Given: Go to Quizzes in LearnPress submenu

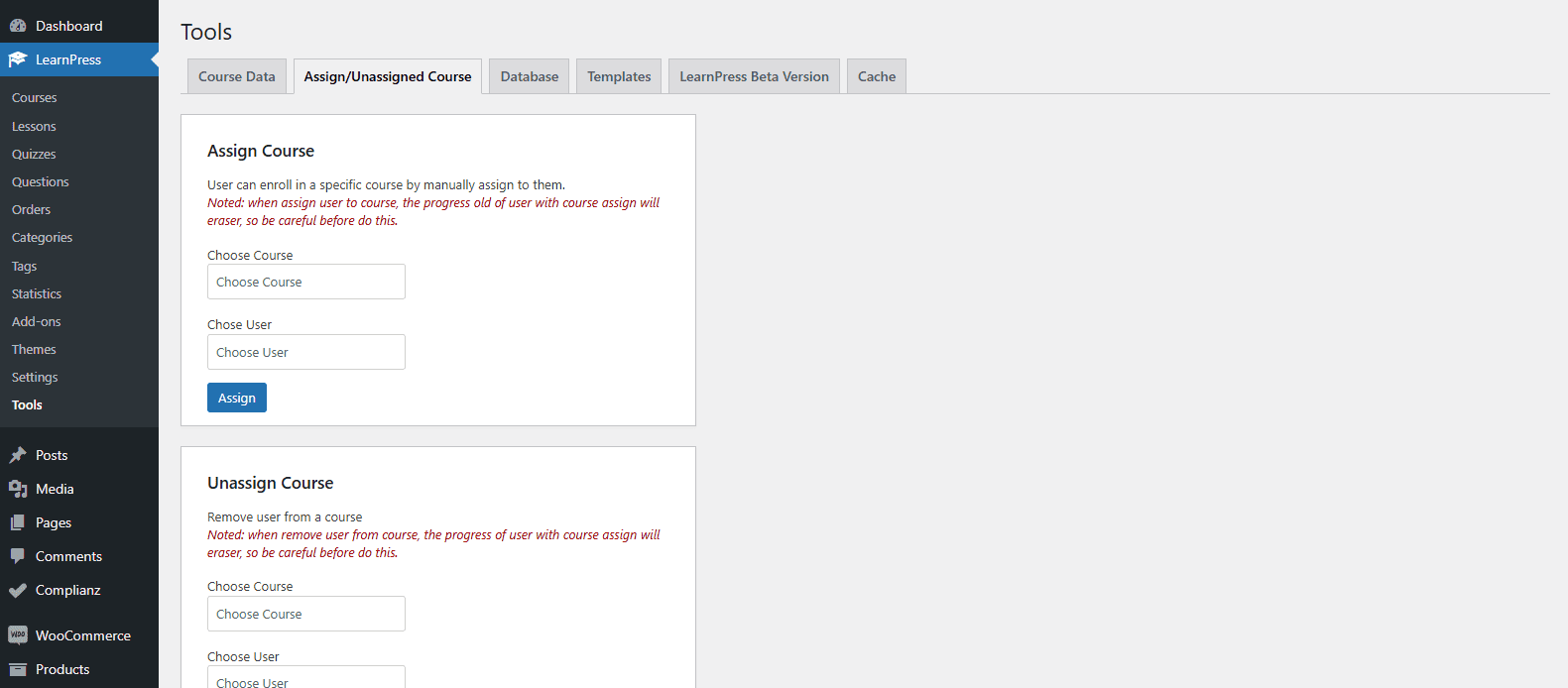Looking at the screenshot, I should (34, 154).
